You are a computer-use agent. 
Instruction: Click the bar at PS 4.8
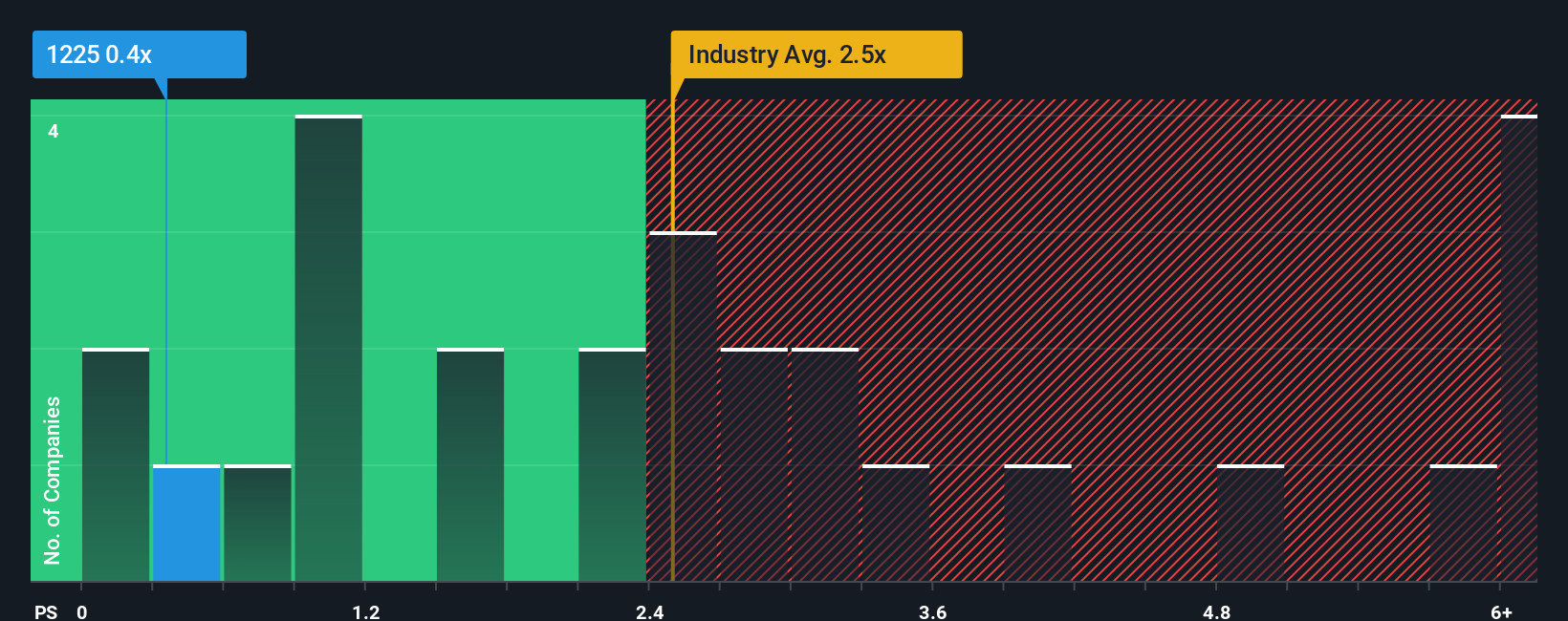(1251, 524)
